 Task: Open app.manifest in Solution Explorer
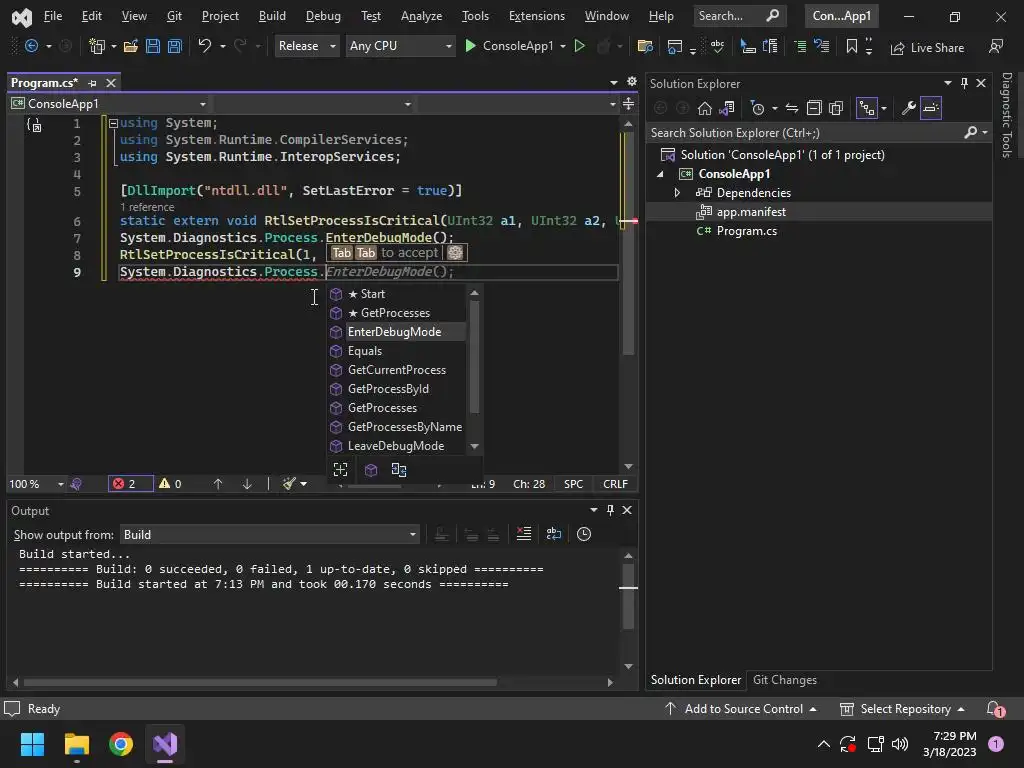pyautogui.click(x=751, y=212)
